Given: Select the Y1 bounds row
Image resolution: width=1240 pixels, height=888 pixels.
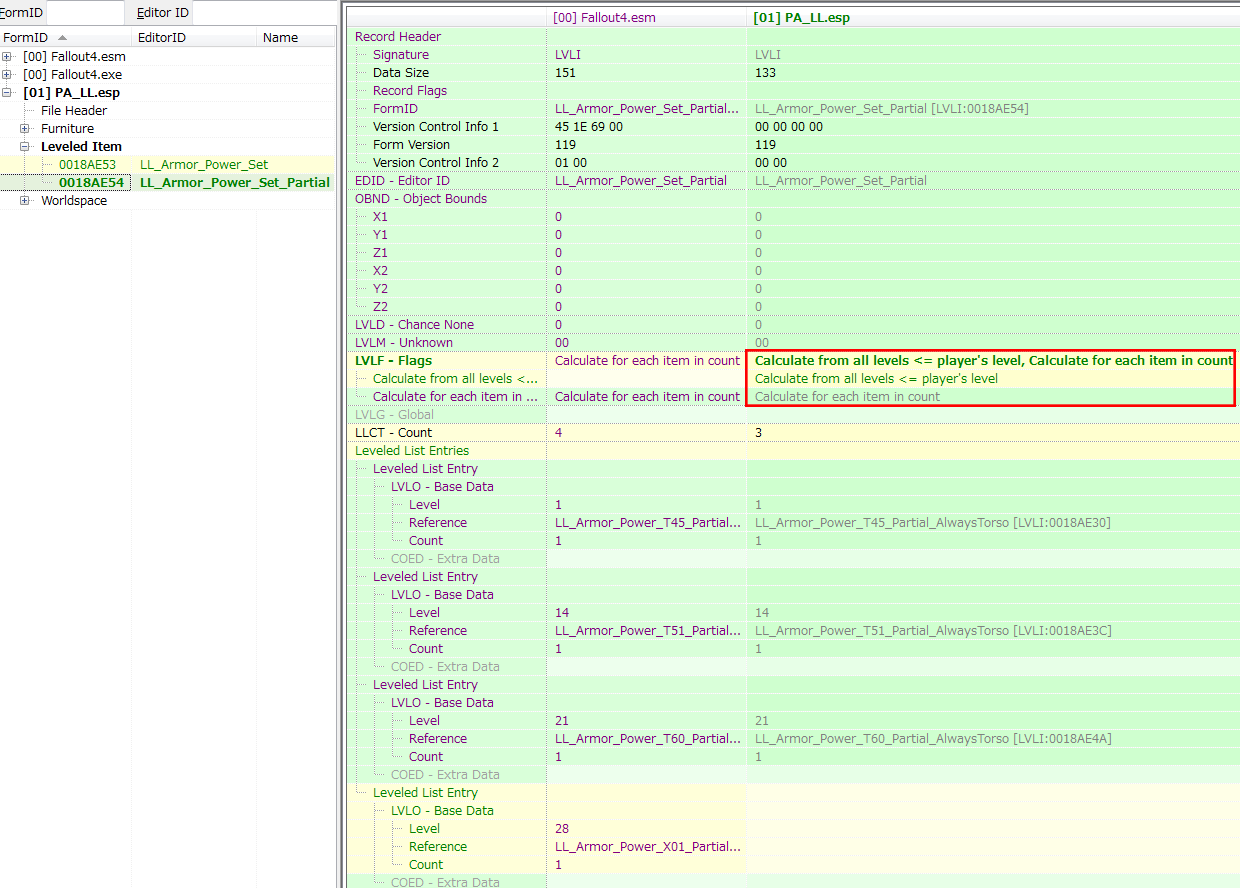Looking at the screenshot, I should coord(380,234).
